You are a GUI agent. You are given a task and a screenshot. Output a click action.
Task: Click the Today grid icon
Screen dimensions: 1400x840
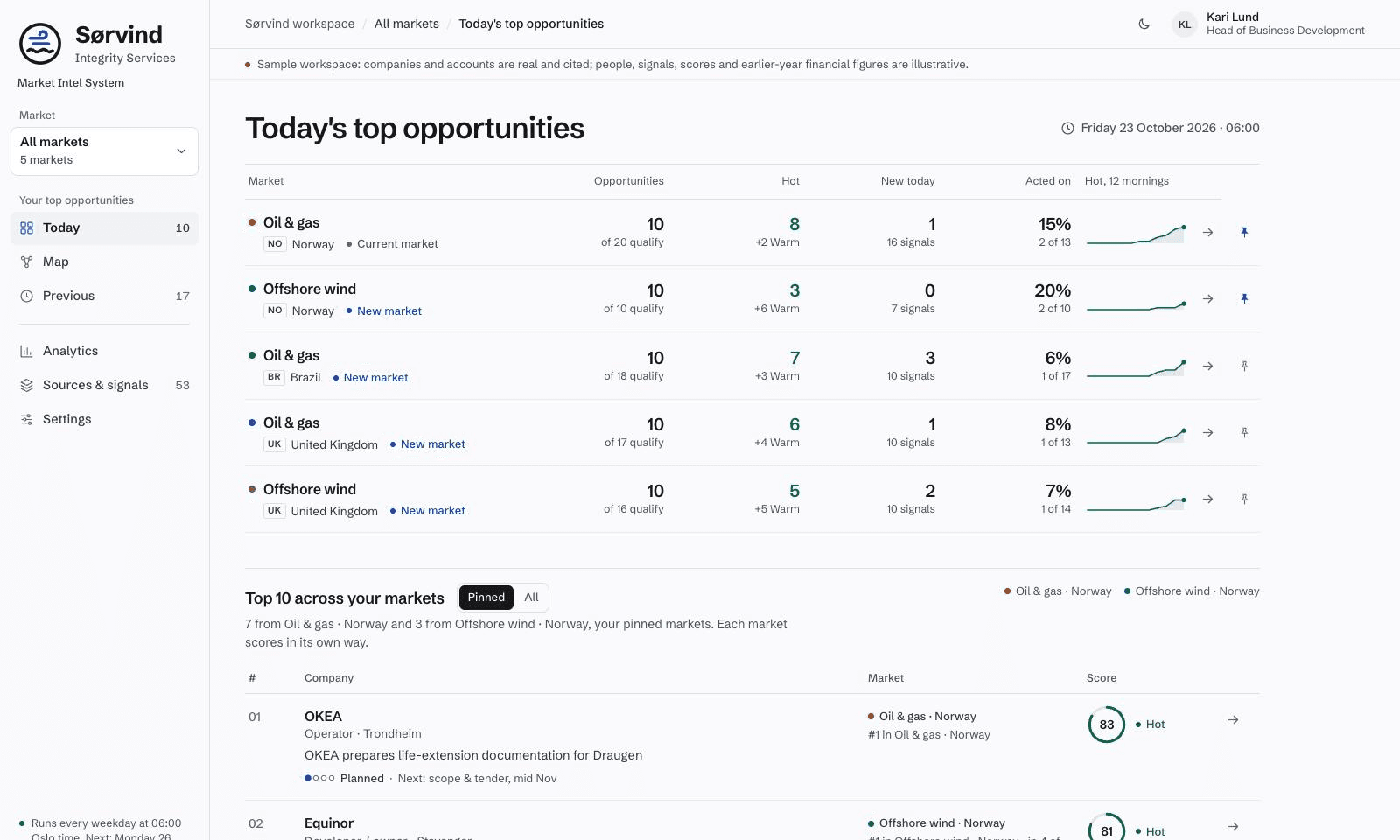click(x=26, y=227)
